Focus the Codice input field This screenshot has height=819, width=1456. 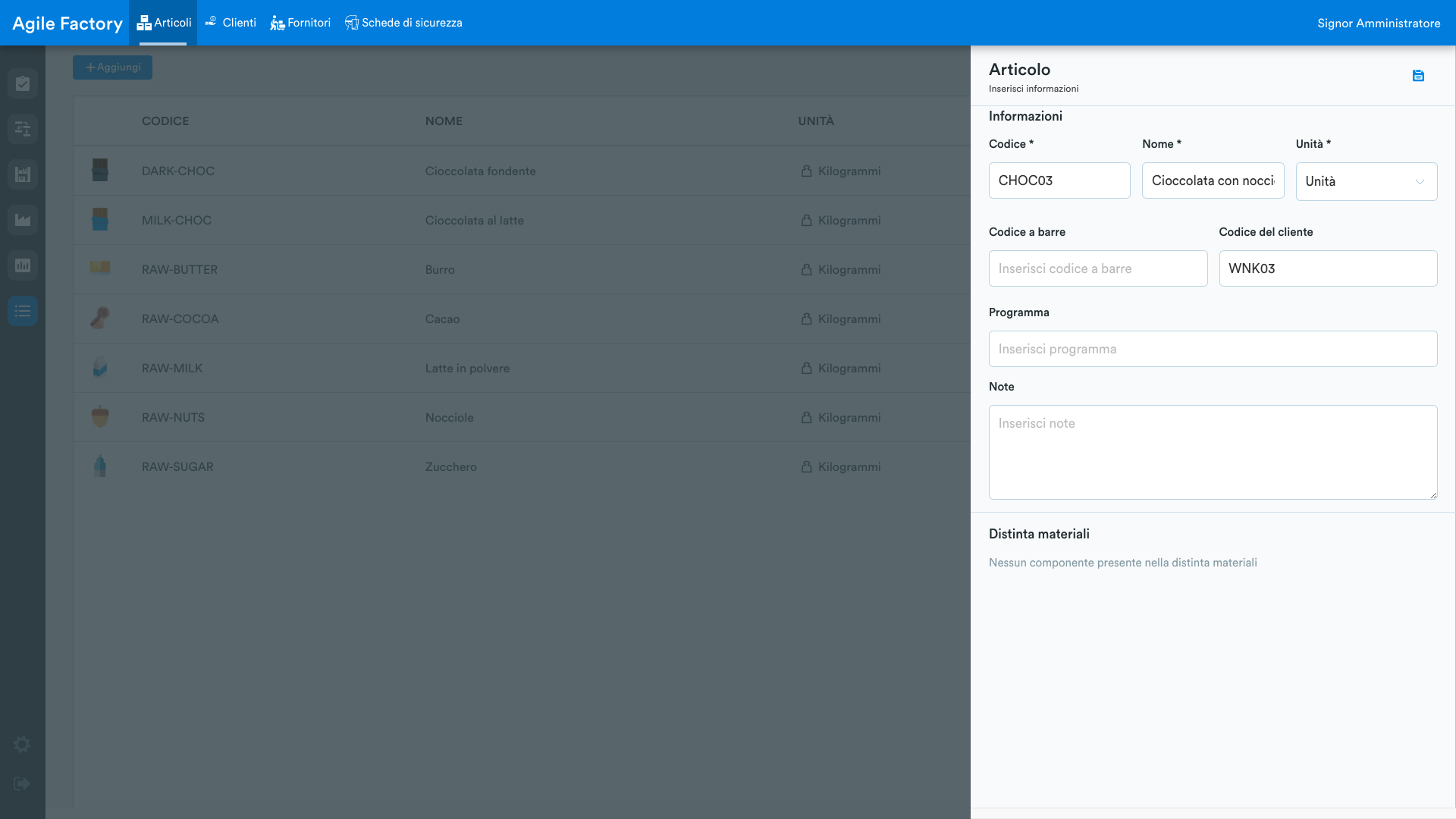coord(1059,180)
